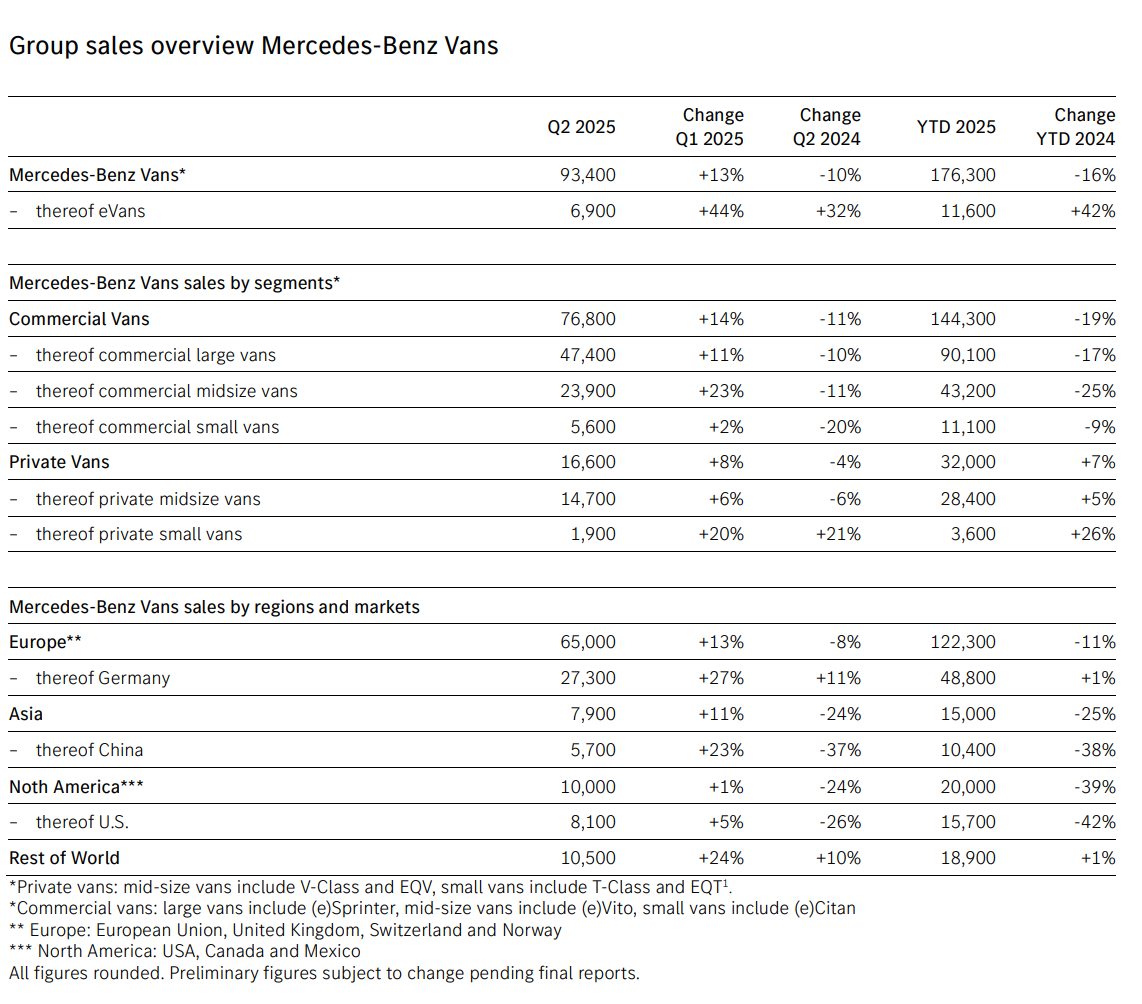Click the Europe** row label
This screenshot has height=1004, width=1142.
[x=45, y=642]
